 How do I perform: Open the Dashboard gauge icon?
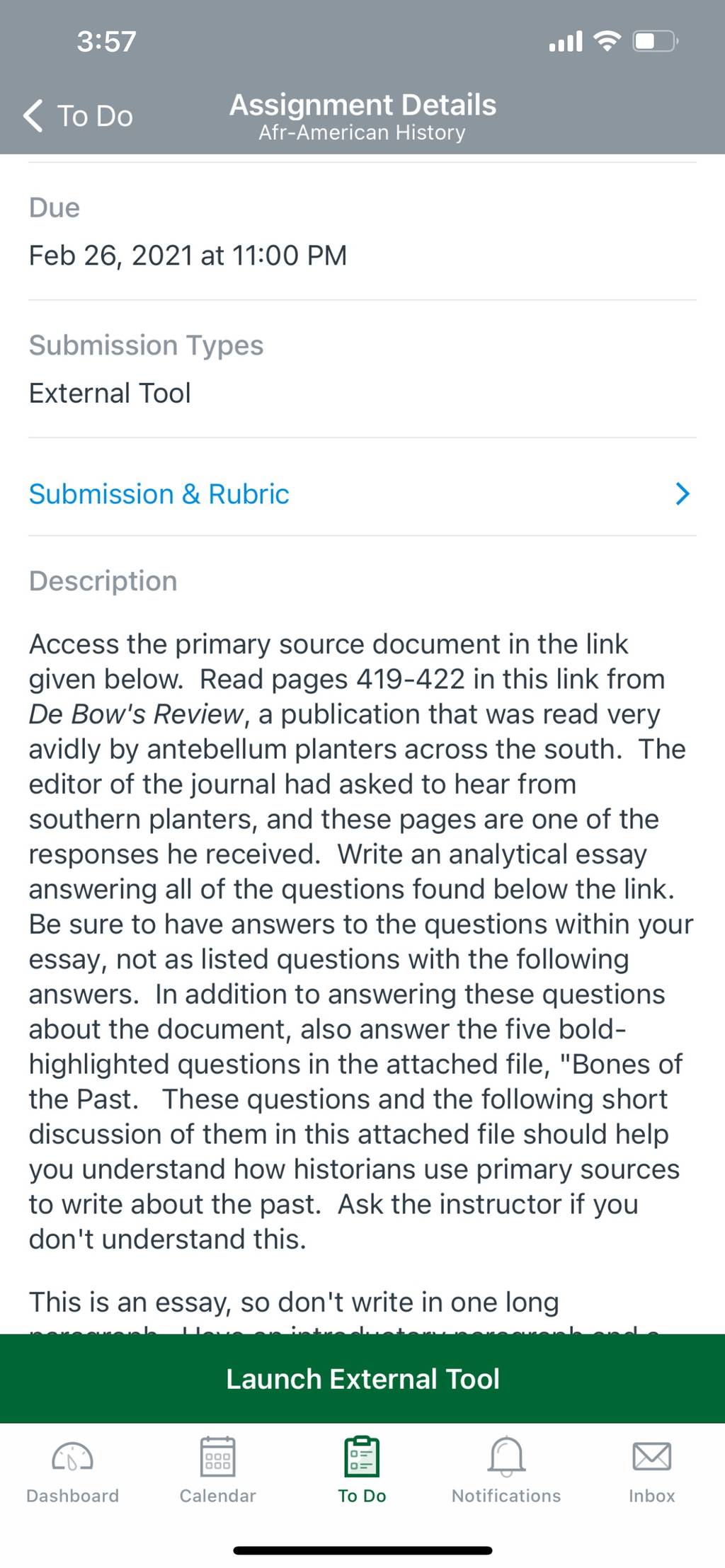[72, 1457]
